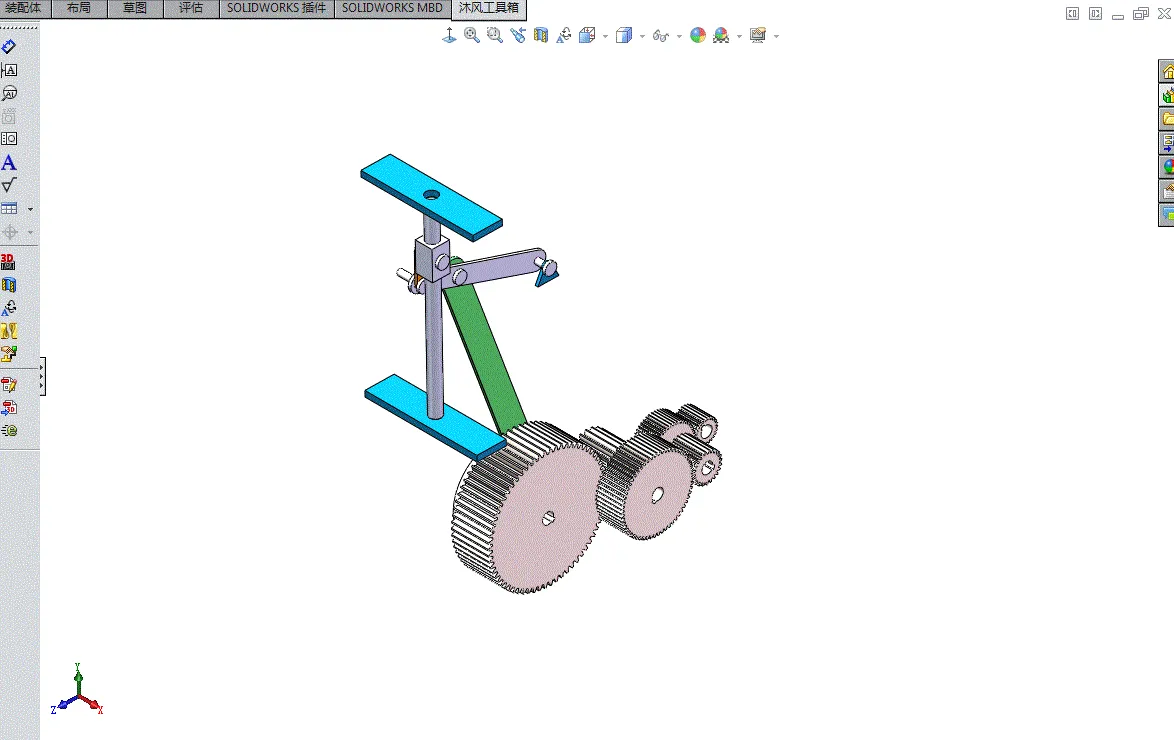Click Dynamic Annotation Views in left toolbar
1174x740 pixels.
[x=9, y=308]
